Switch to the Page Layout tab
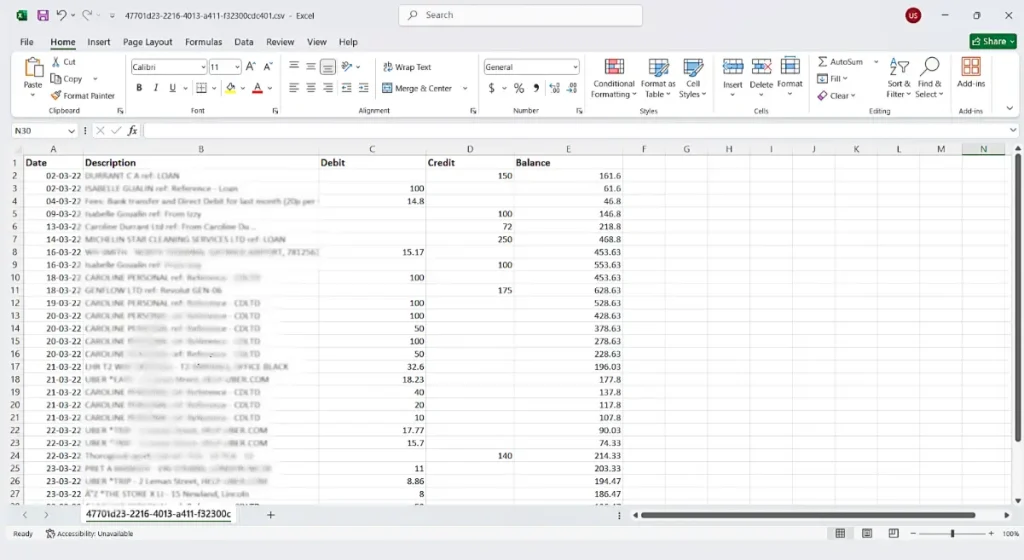The width and height of the screenshot is (1024, 560). click(x=148, y=42)
